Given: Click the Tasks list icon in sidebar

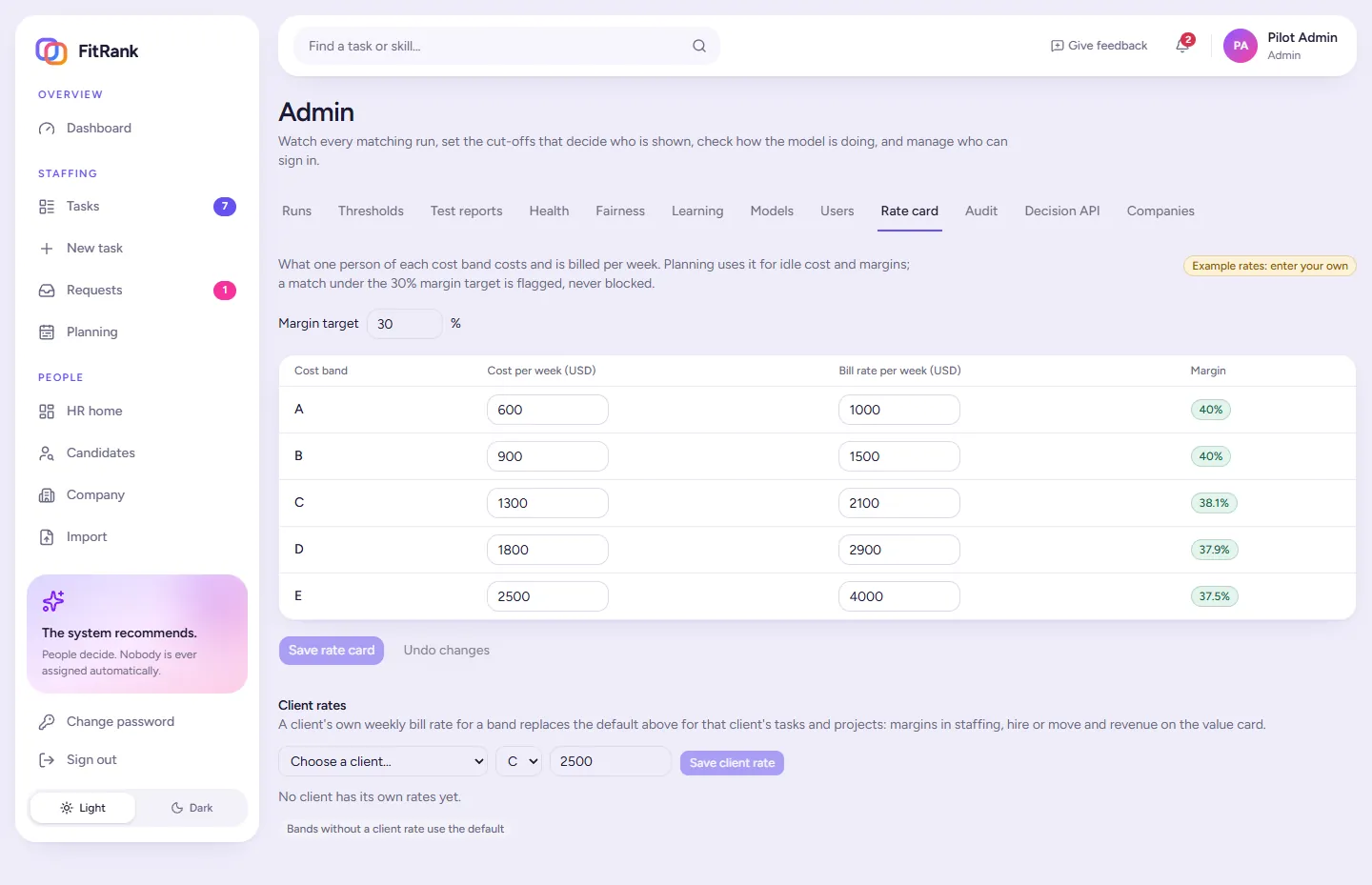Looking at the screenshot, I should click(47, 207).
